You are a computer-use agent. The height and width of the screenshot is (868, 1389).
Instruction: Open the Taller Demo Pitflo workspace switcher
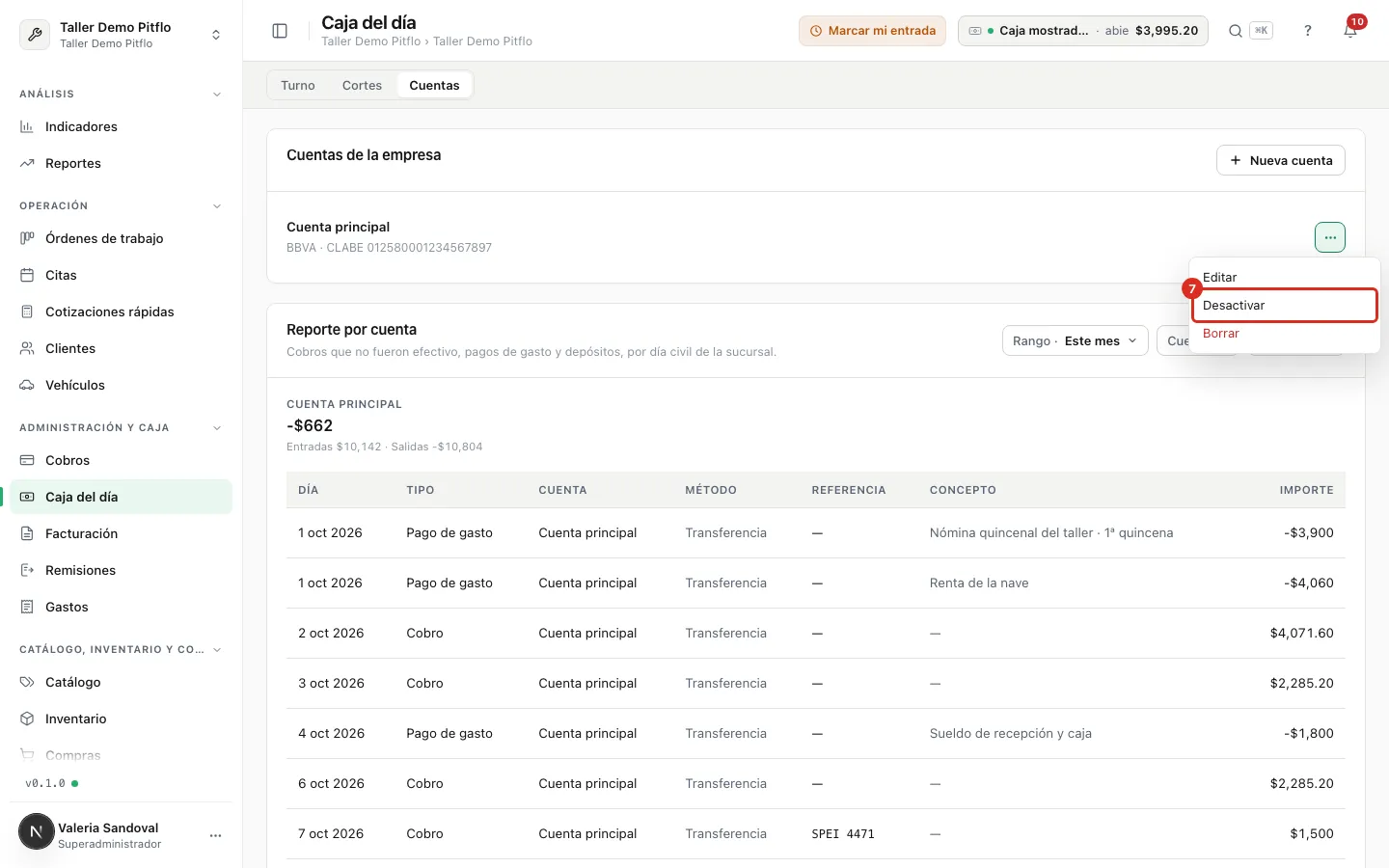coord(121,35)
